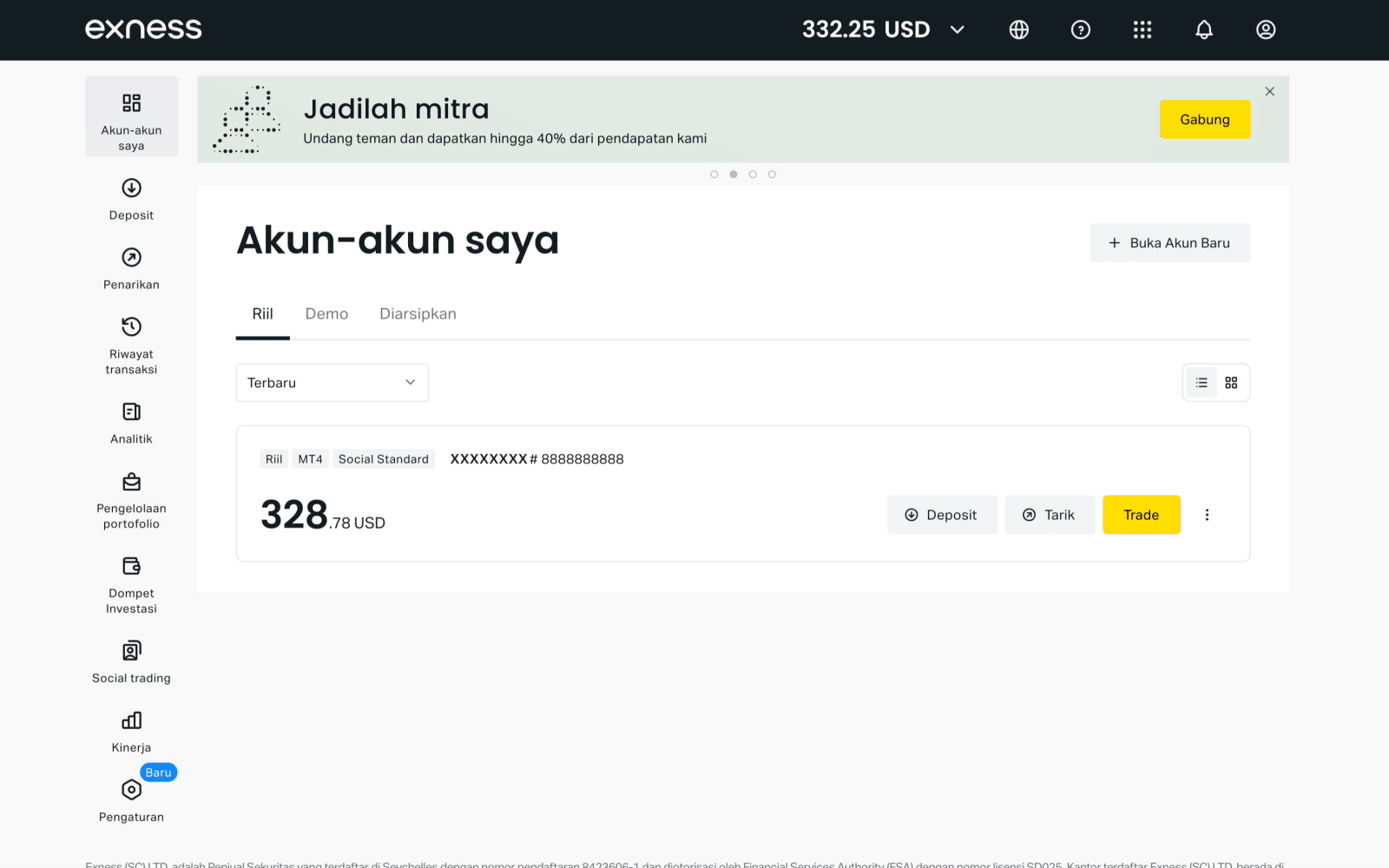Open Dompet Investasi in sidebar

[x=131, y=587]
